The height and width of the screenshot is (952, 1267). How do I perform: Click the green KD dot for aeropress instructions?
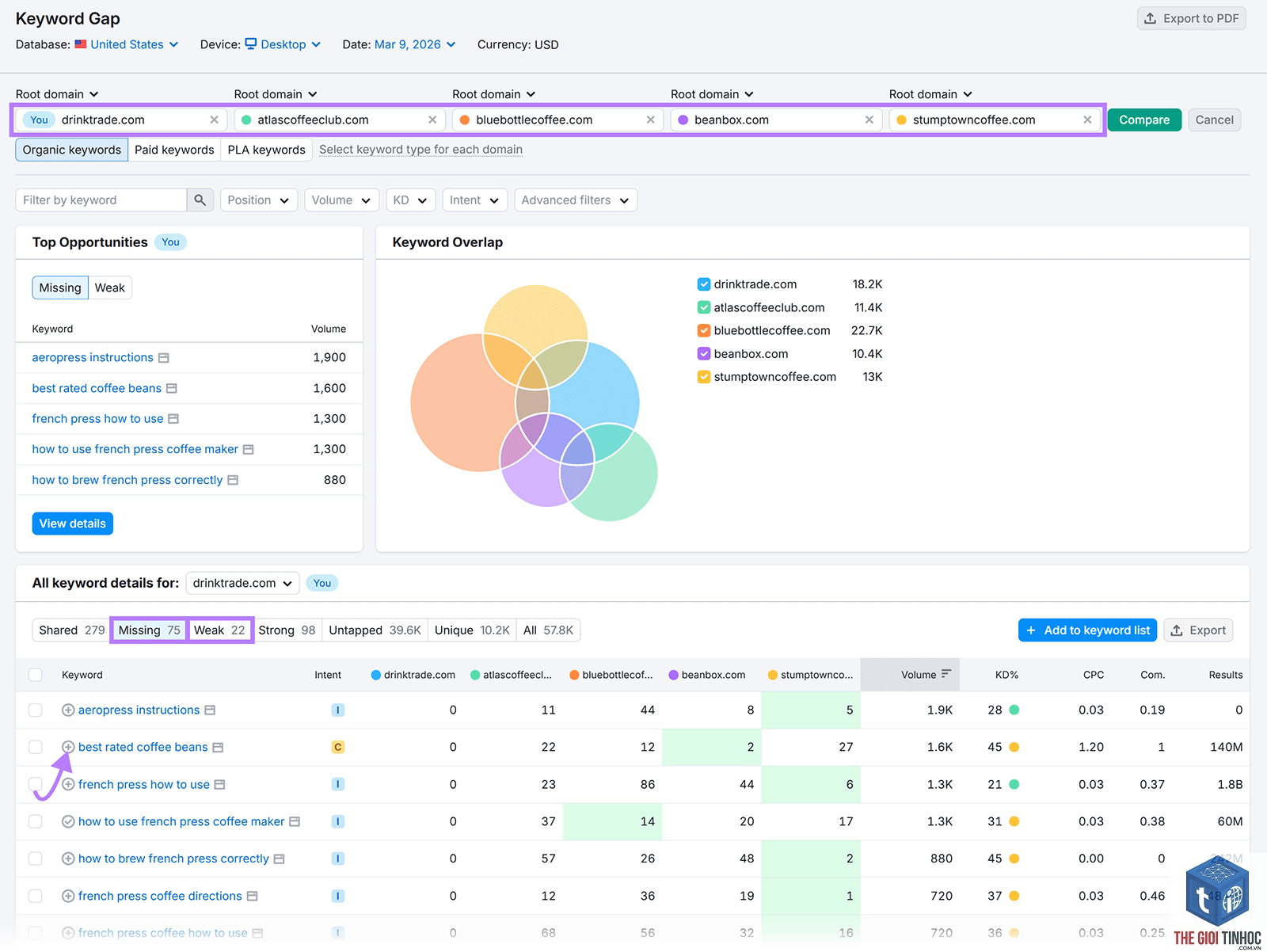(x=1014, y=710)
